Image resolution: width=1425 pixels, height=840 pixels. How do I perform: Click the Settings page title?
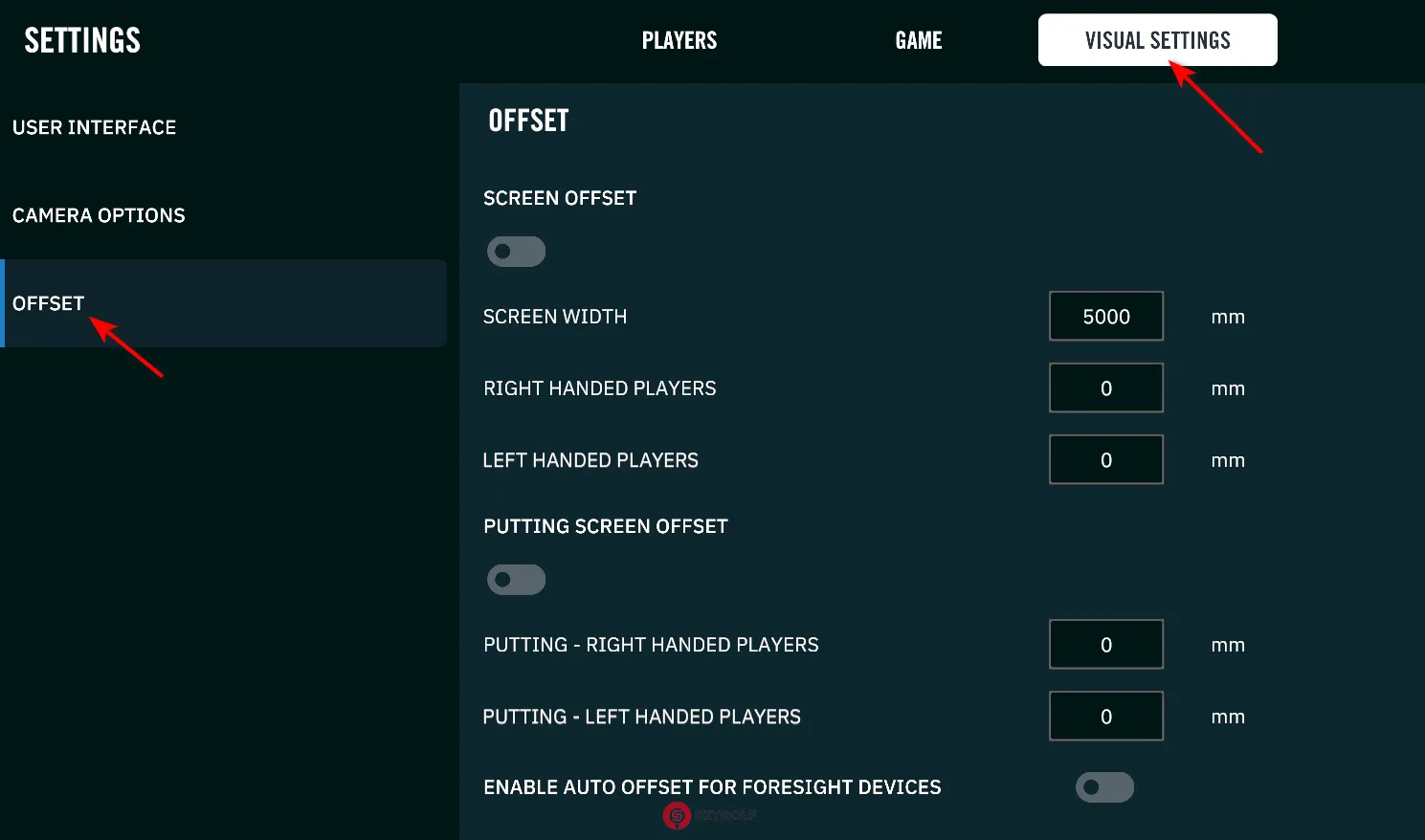pyautogui.click(x=82, y=40)
